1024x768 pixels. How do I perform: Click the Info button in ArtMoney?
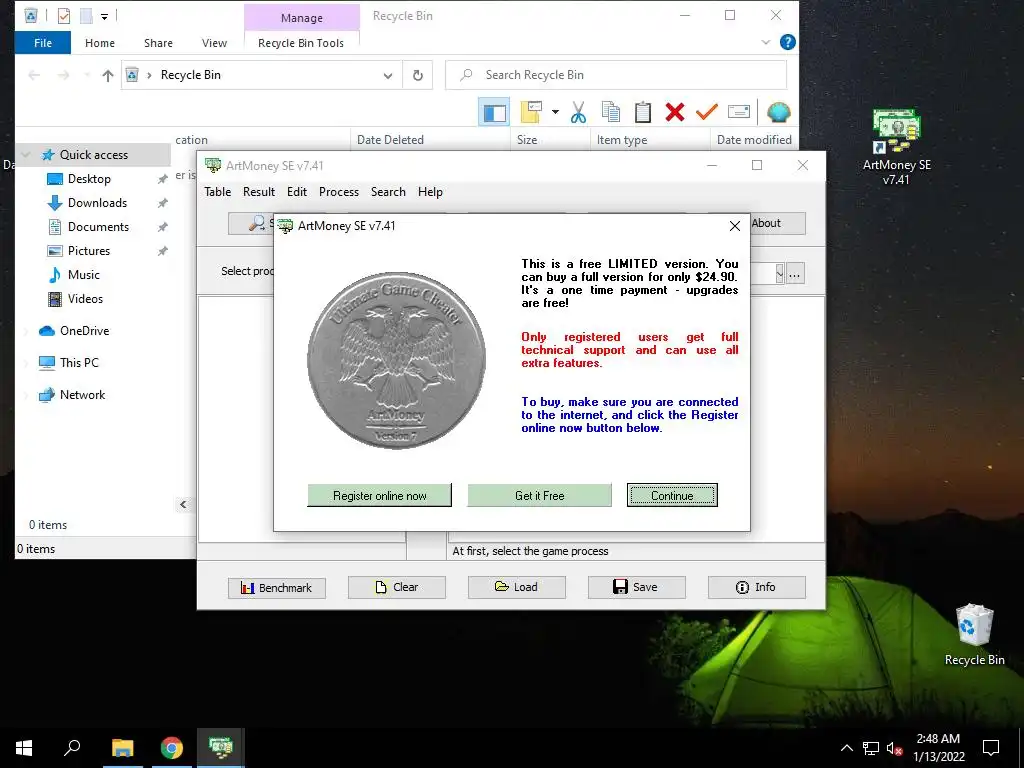(757, 587)
